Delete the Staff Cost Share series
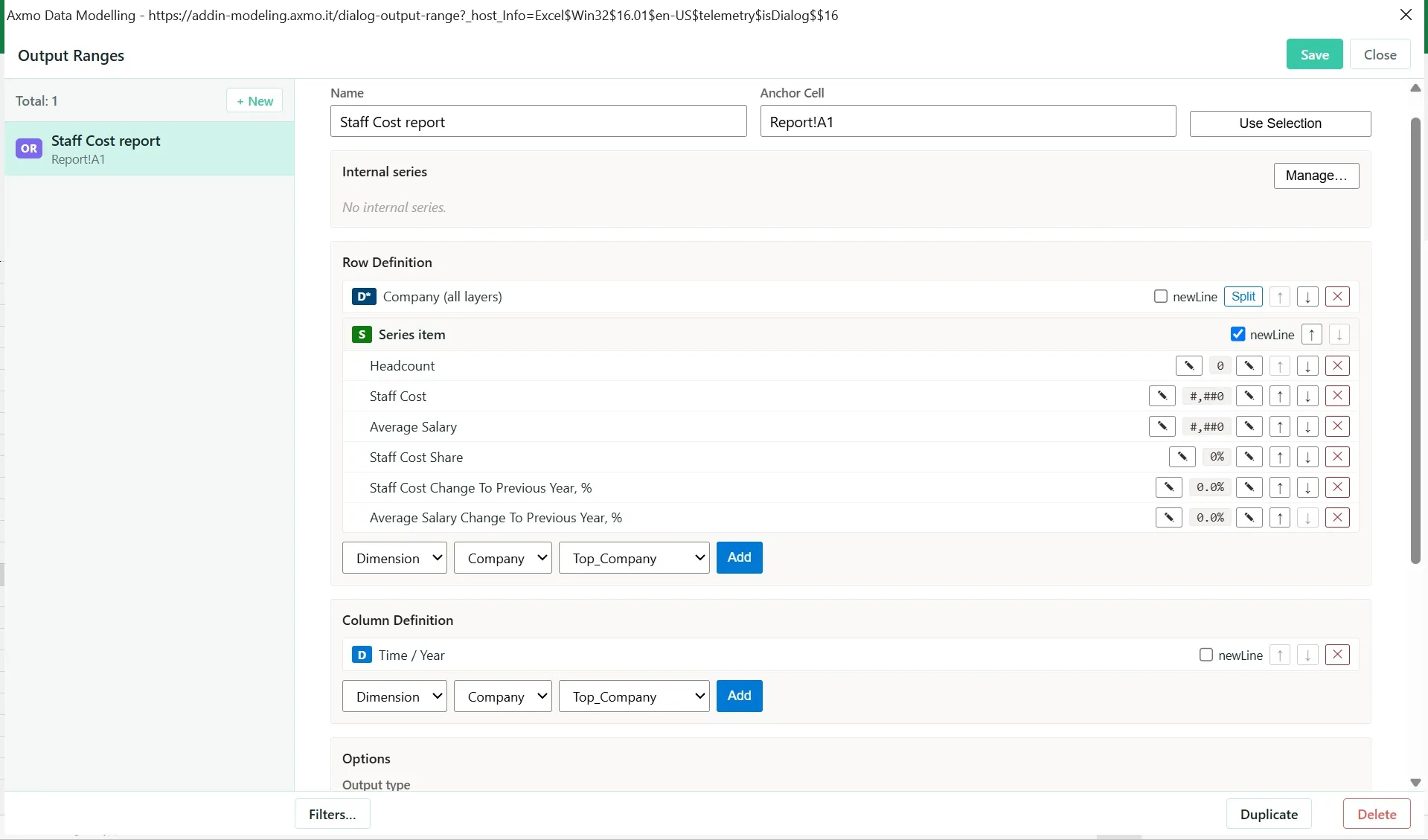This screenshot has width=1428, height=840. point(1337,458)
